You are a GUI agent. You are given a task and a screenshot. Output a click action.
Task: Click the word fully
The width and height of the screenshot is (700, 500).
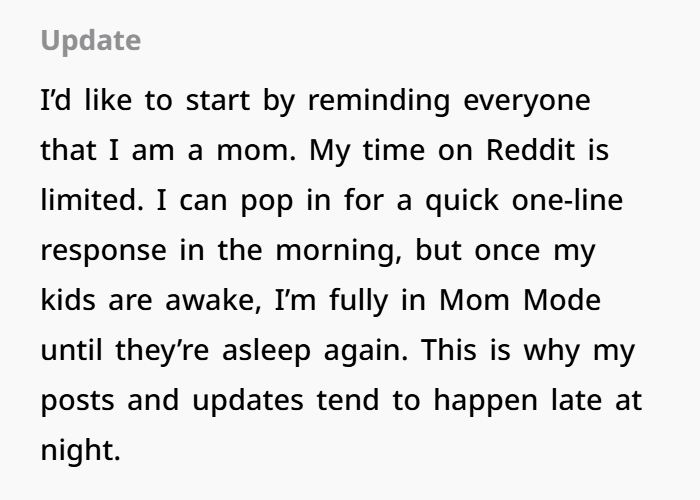coord(359,301)
